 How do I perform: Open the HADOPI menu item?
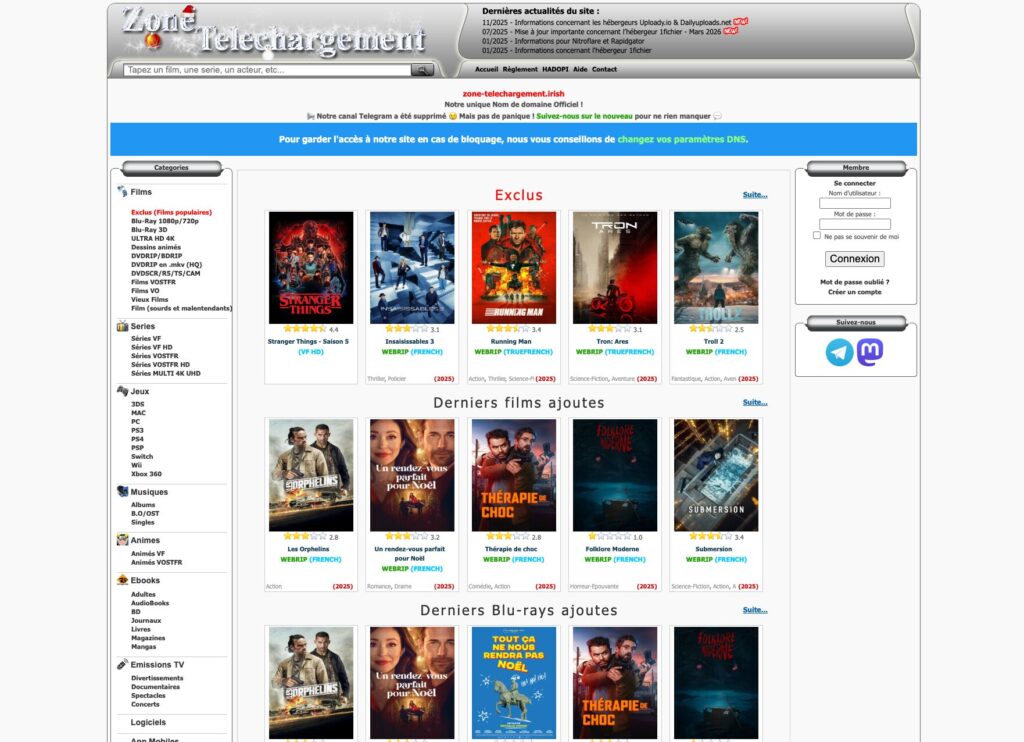click(555, 69)
